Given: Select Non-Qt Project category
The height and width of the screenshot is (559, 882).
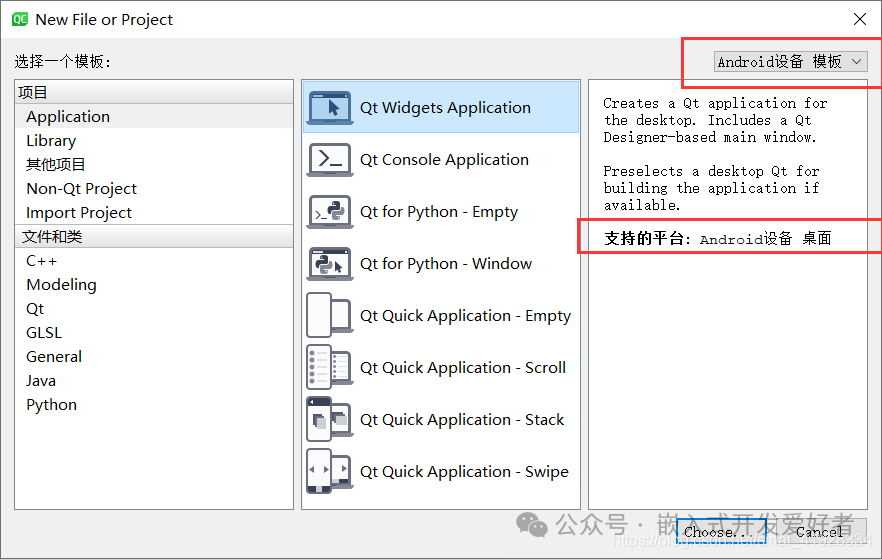Looking at the screenshot, I should click(x=154, y=188).
